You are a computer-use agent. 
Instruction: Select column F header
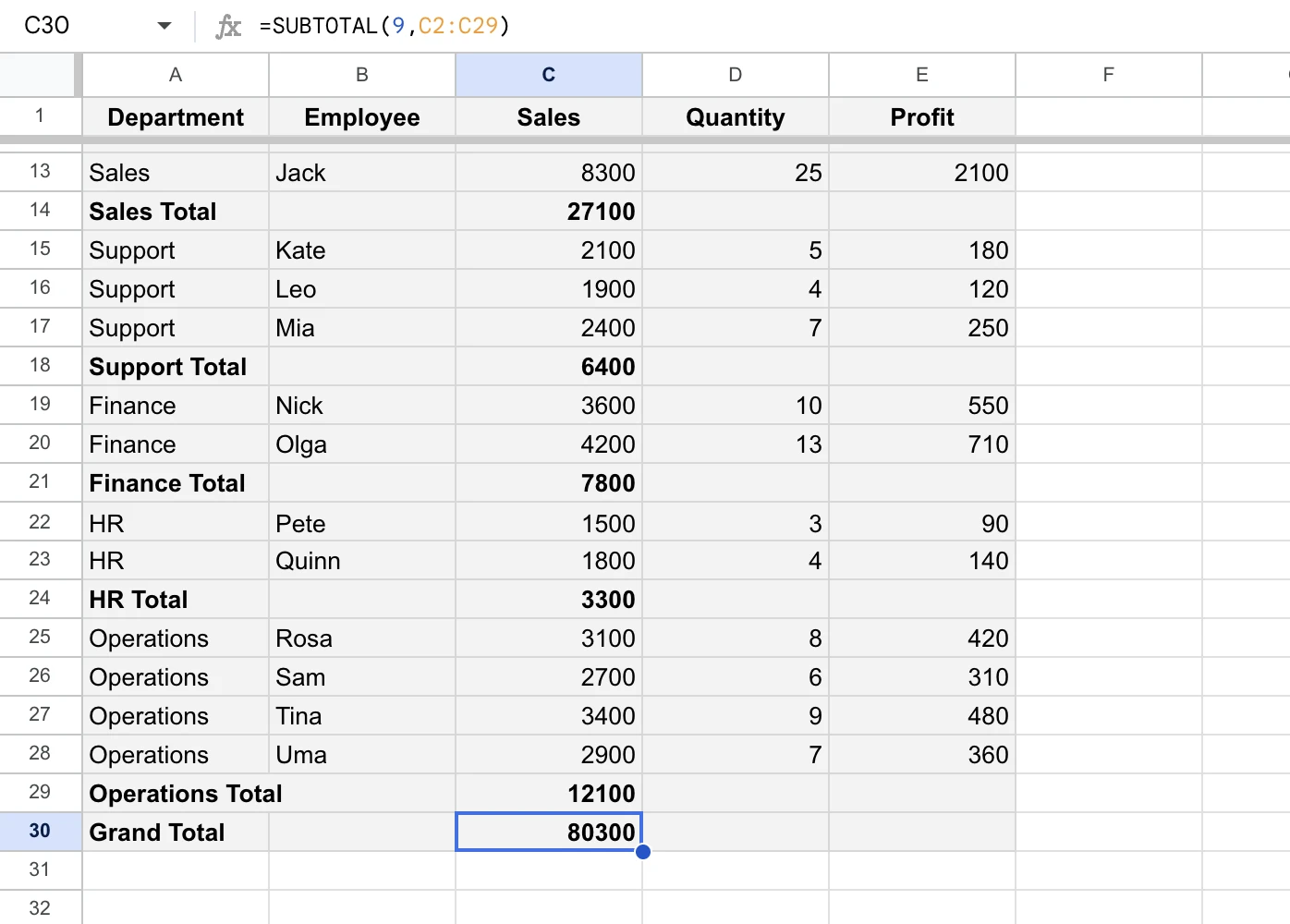click(1109, 75)
